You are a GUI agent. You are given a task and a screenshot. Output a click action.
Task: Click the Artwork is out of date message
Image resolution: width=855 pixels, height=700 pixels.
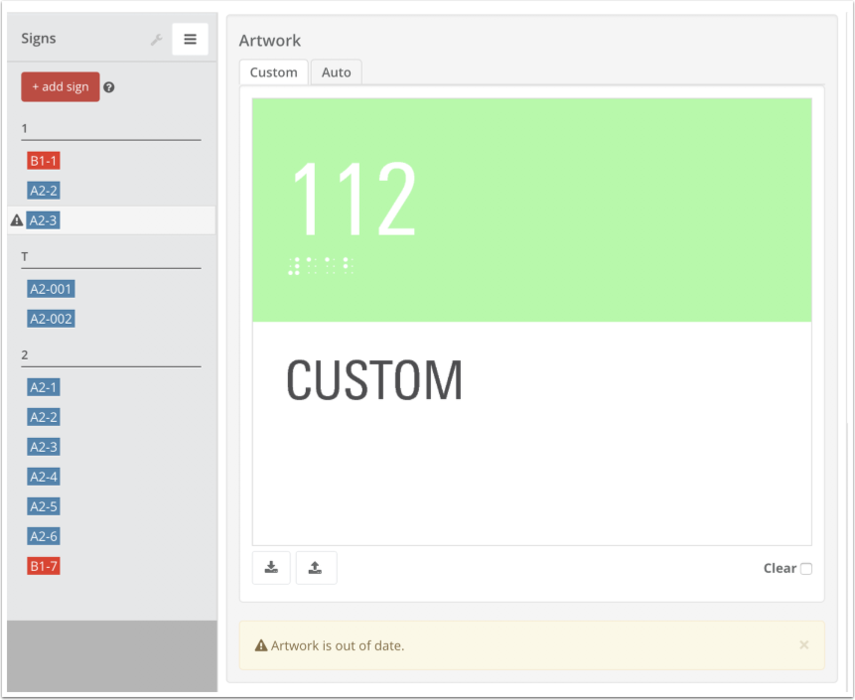point(338,645)
